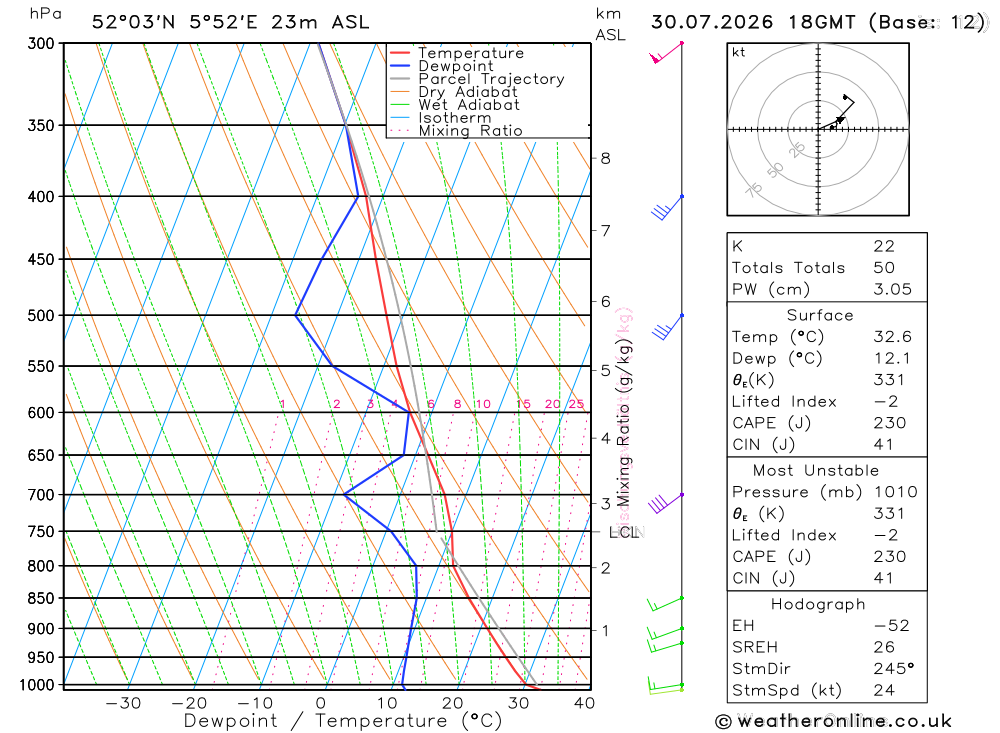Click the 1000 hPa pressure label
This screenshot has width=1000, height=733.
[37, 685]
